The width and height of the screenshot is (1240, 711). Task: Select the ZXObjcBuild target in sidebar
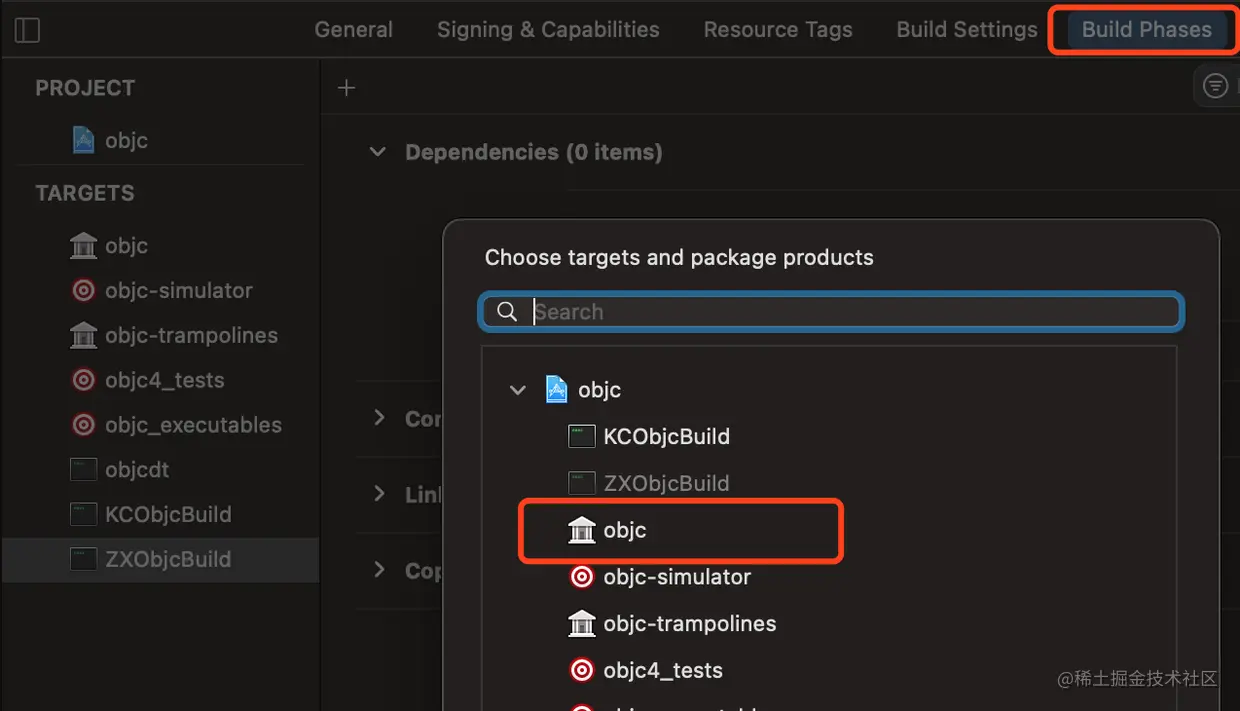pyautogui.click(x=151, y=559)
